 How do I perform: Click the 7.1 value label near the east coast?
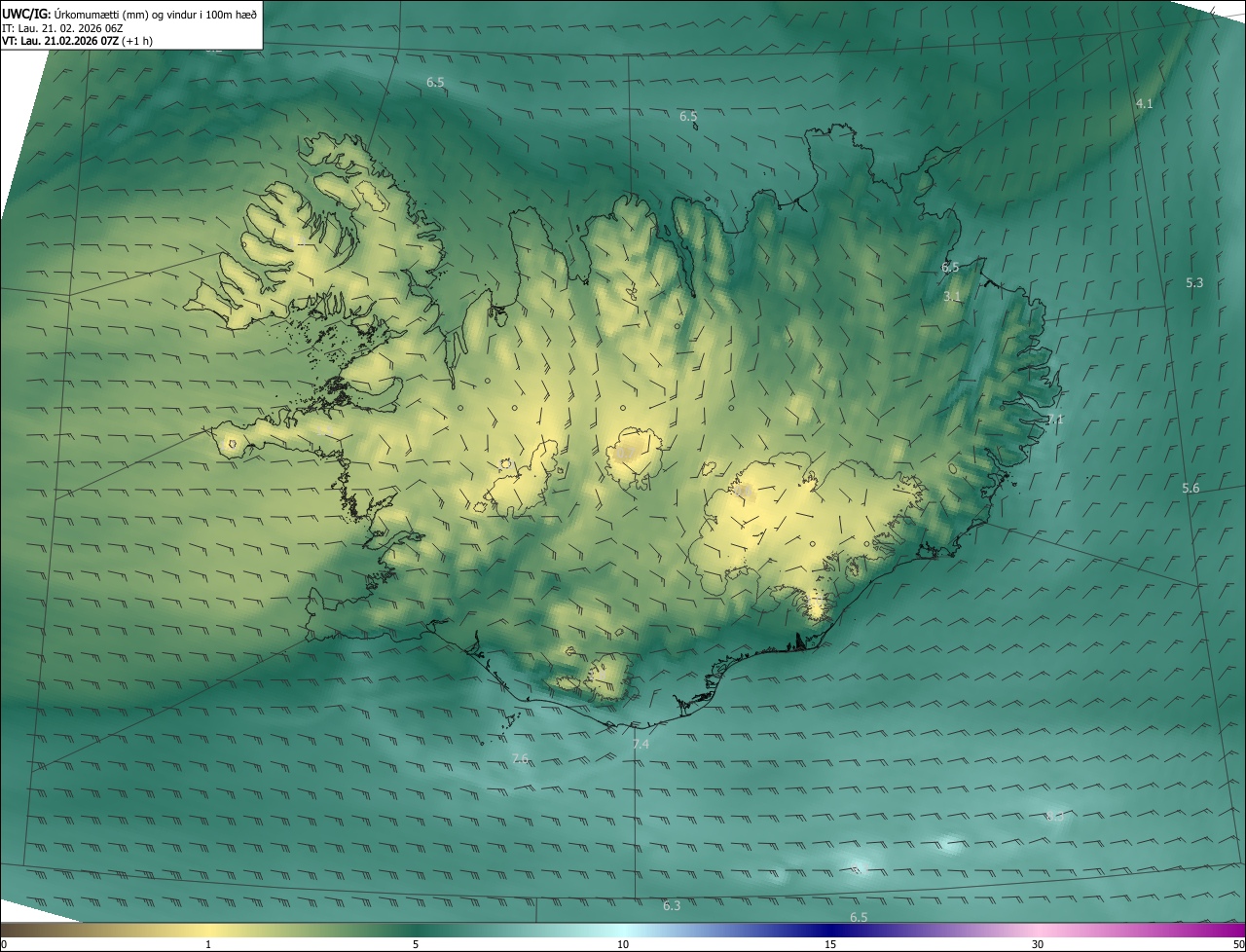[x=1056, y=420]
